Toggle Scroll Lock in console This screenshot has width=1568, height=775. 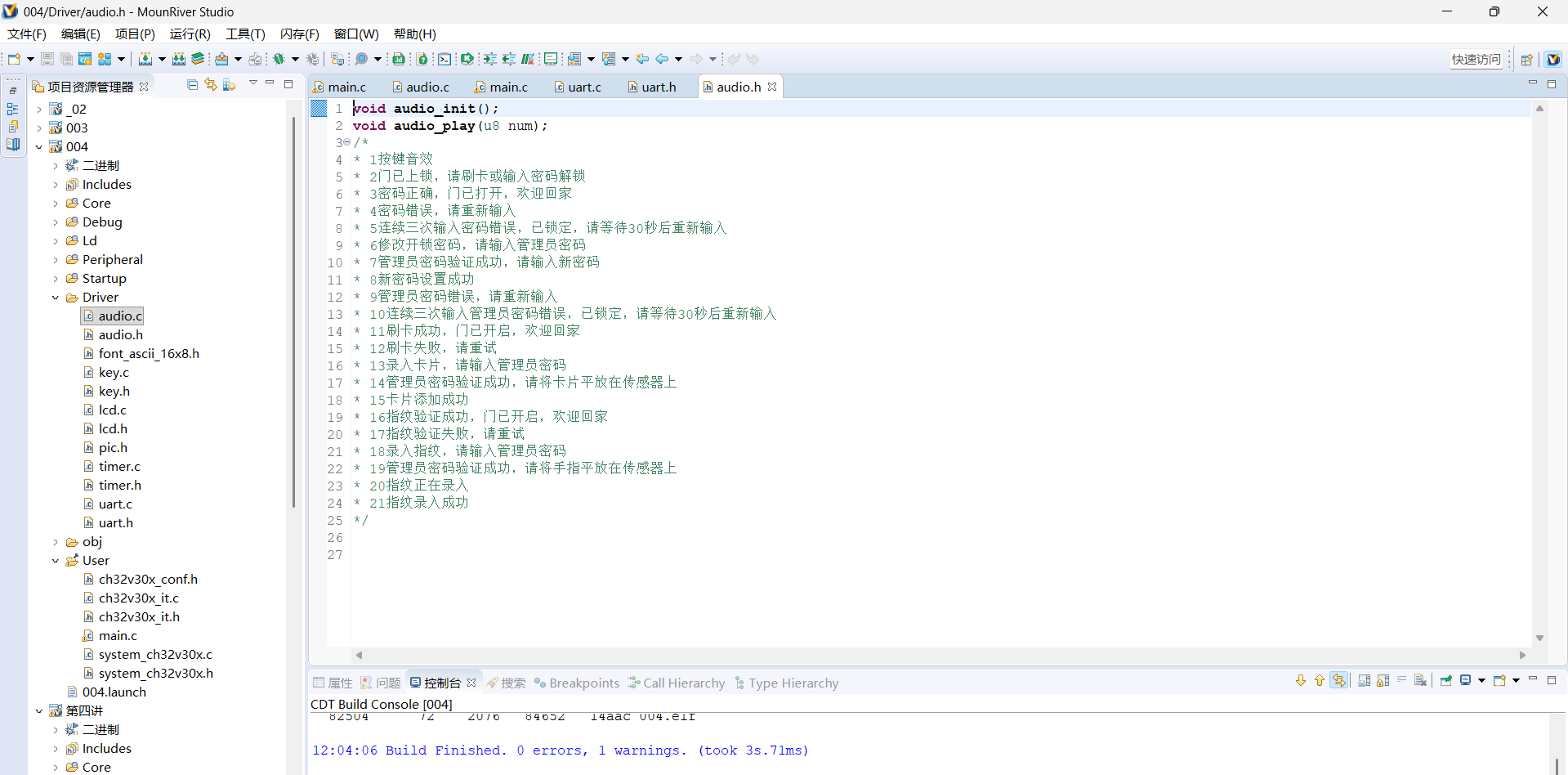1383,680
